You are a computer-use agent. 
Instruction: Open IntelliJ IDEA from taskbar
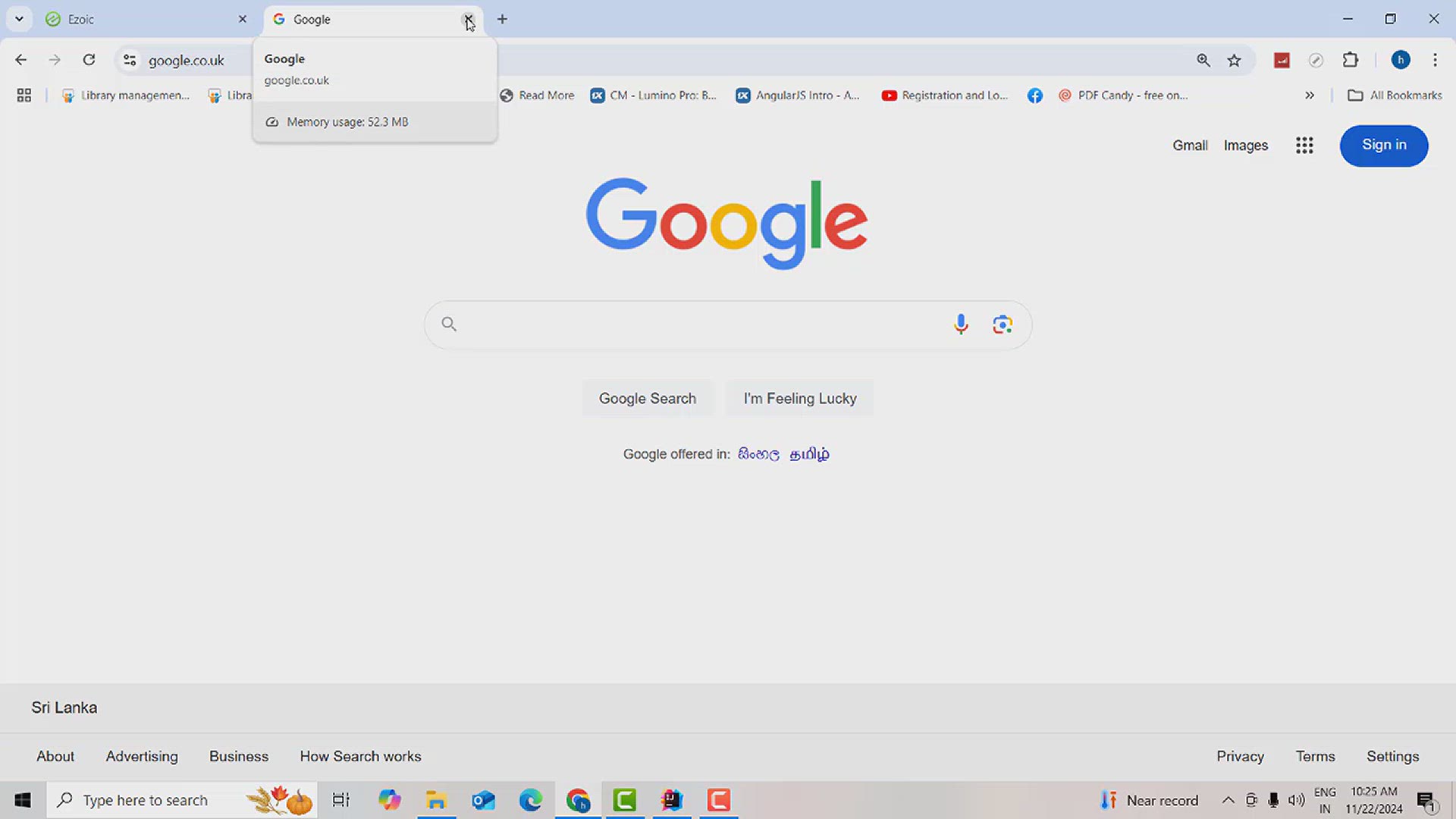[672, 800]
